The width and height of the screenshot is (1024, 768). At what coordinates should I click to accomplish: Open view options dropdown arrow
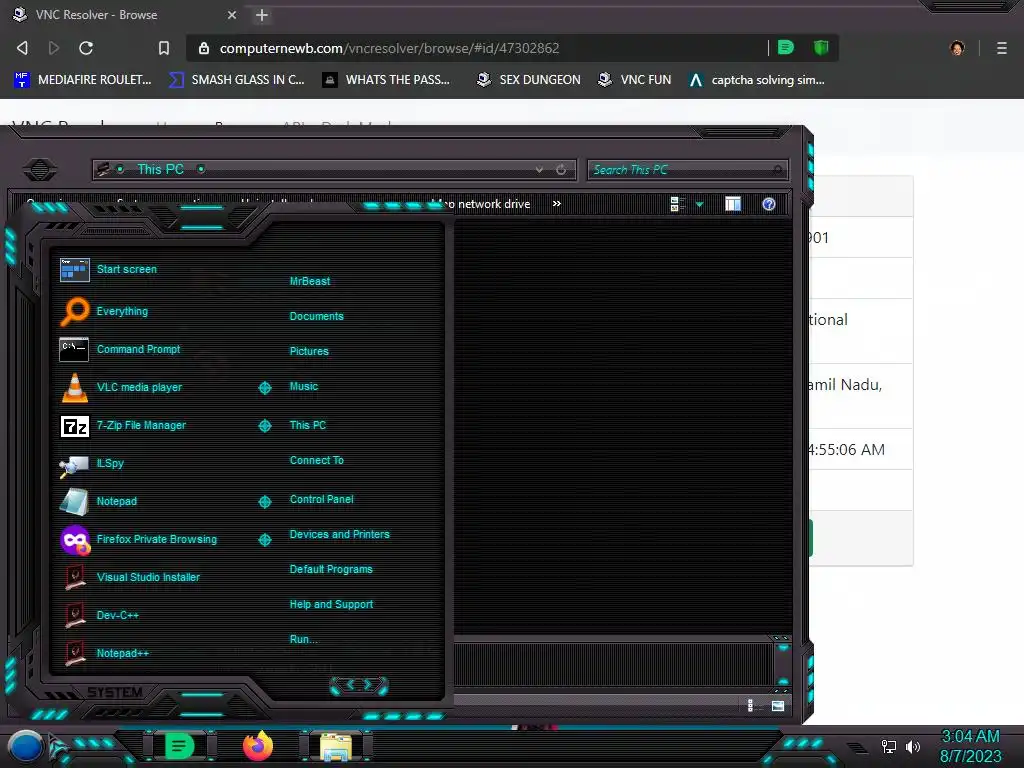tap(699, 205)
